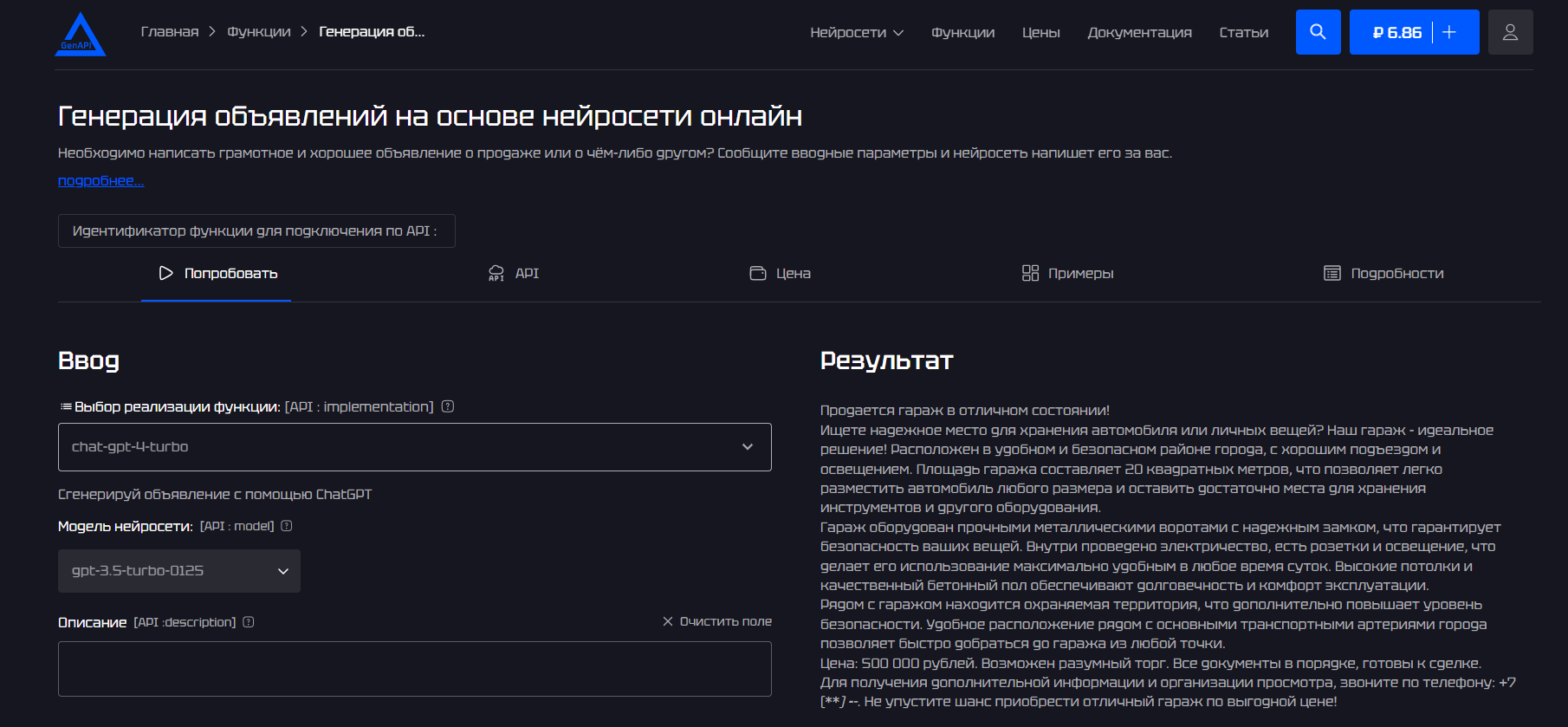
Task: Click the подробнее link
Action: 100,180
